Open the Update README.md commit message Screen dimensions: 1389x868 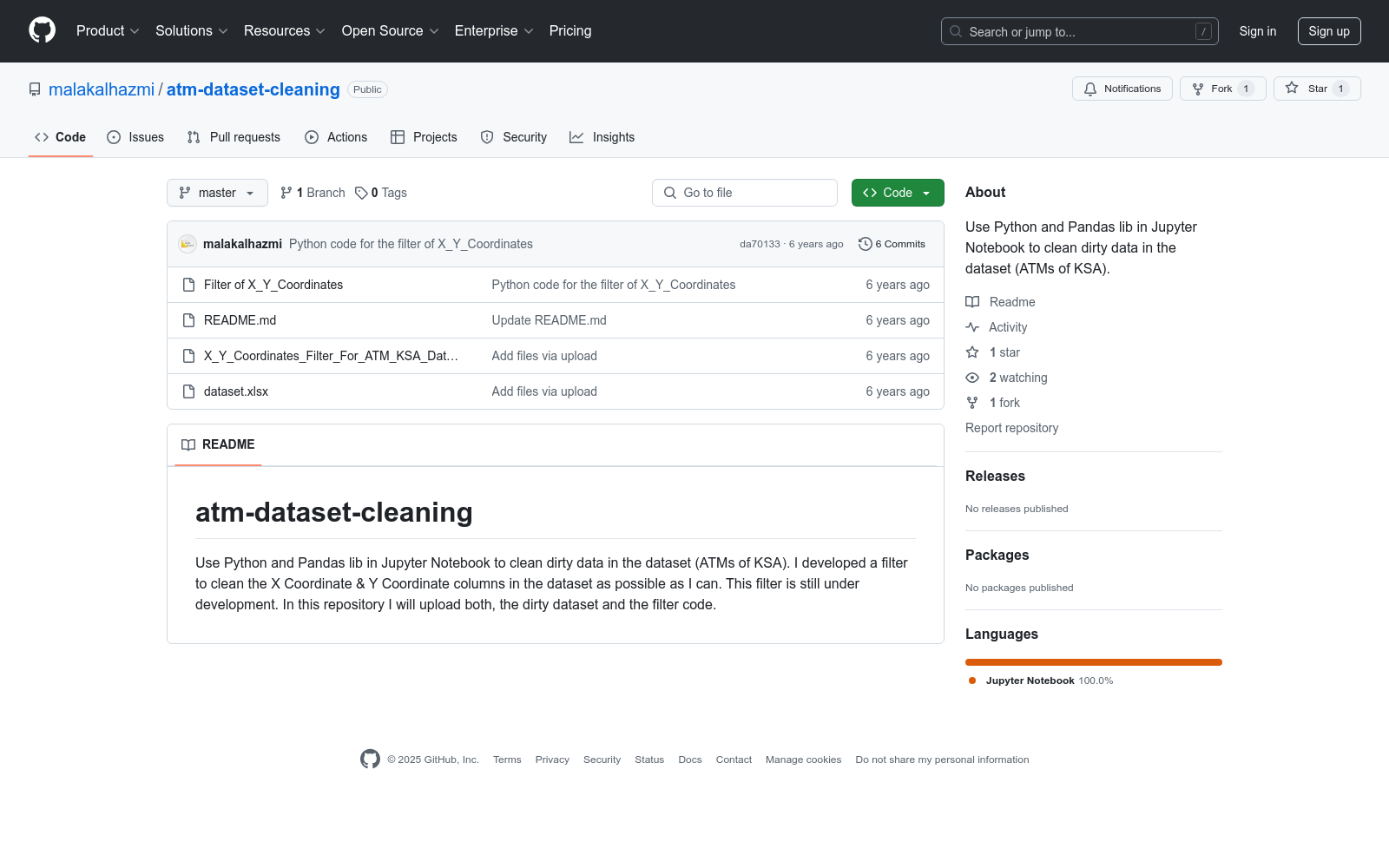550,320
